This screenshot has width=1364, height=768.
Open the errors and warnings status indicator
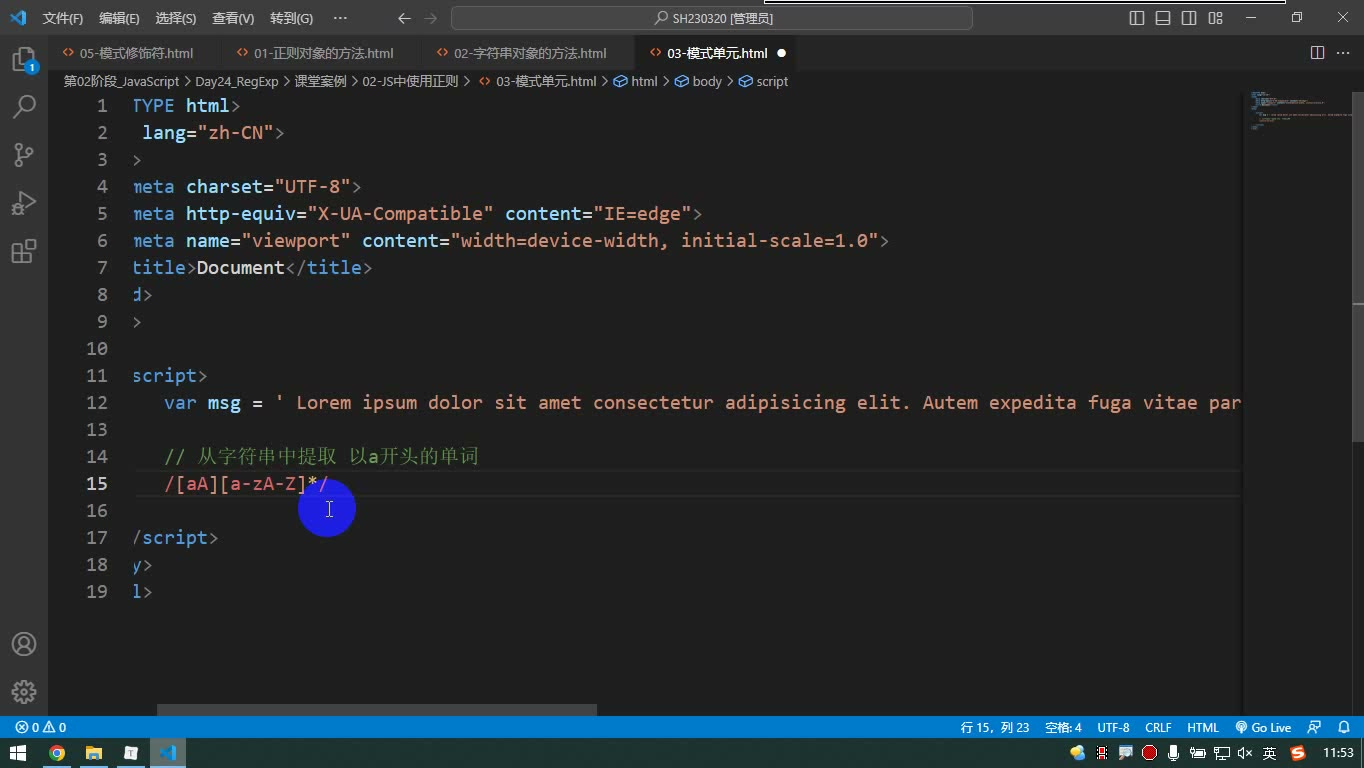pos(40,727)
